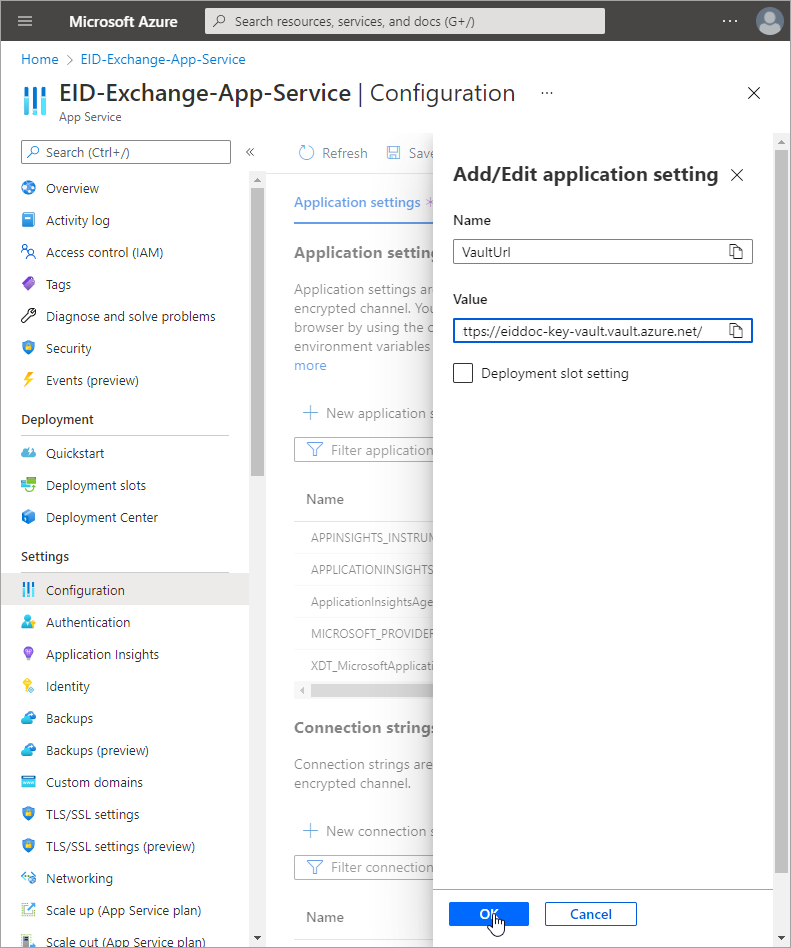Click the user account avatar icon
The height and width of the screenshot is (948, 791).
tap(769, 21)
